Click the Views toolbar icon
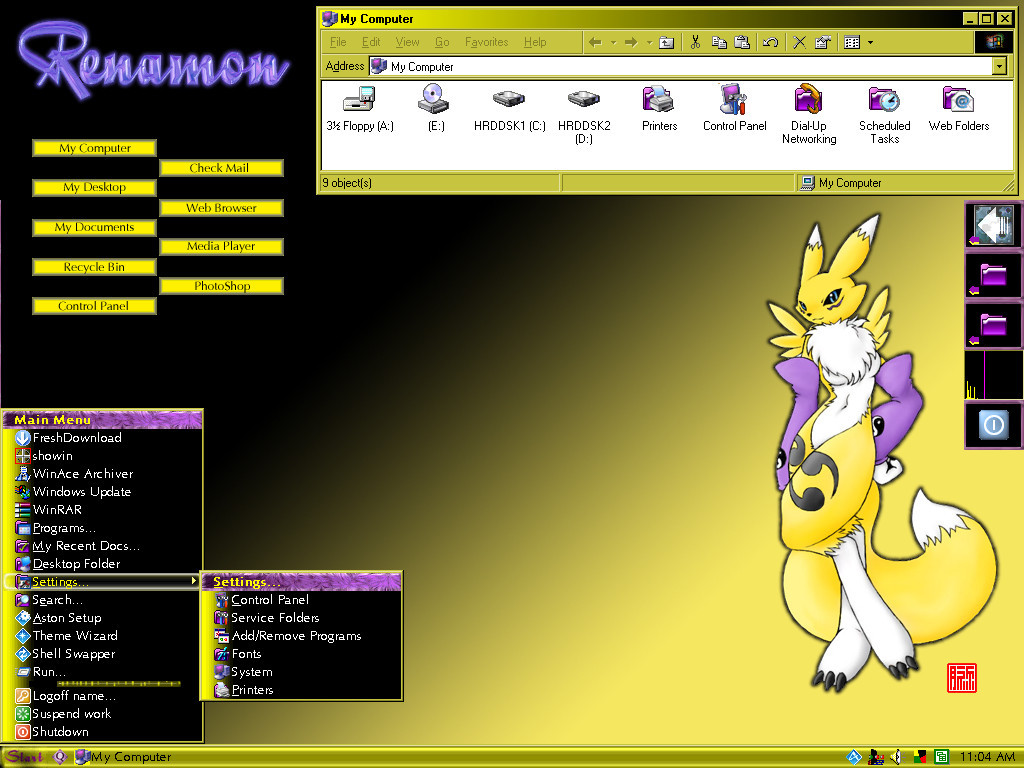Viewport: 1024px width, 768px height. [852, 42]
